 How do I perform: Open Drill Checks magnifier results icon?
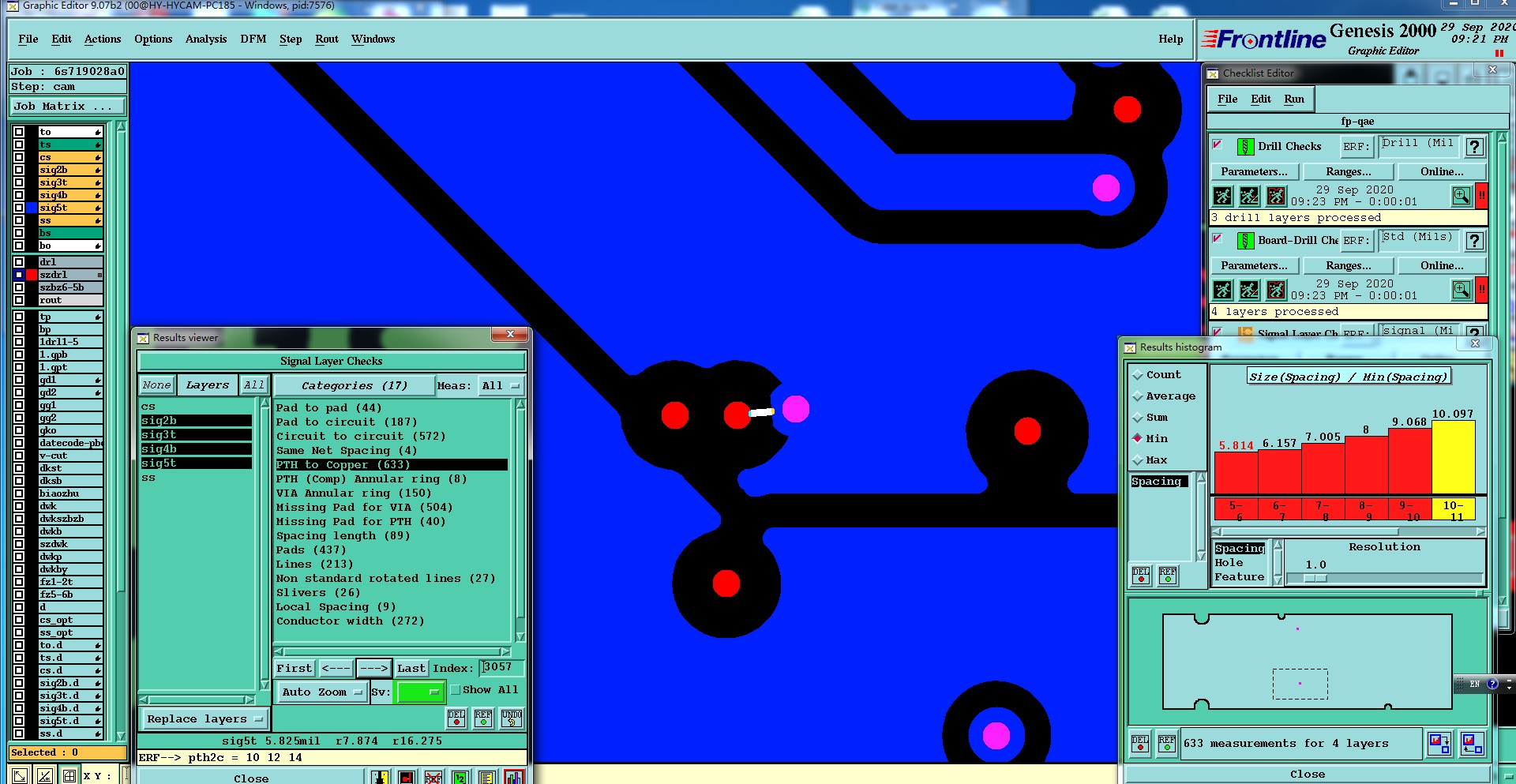[x=1462, y=196]
